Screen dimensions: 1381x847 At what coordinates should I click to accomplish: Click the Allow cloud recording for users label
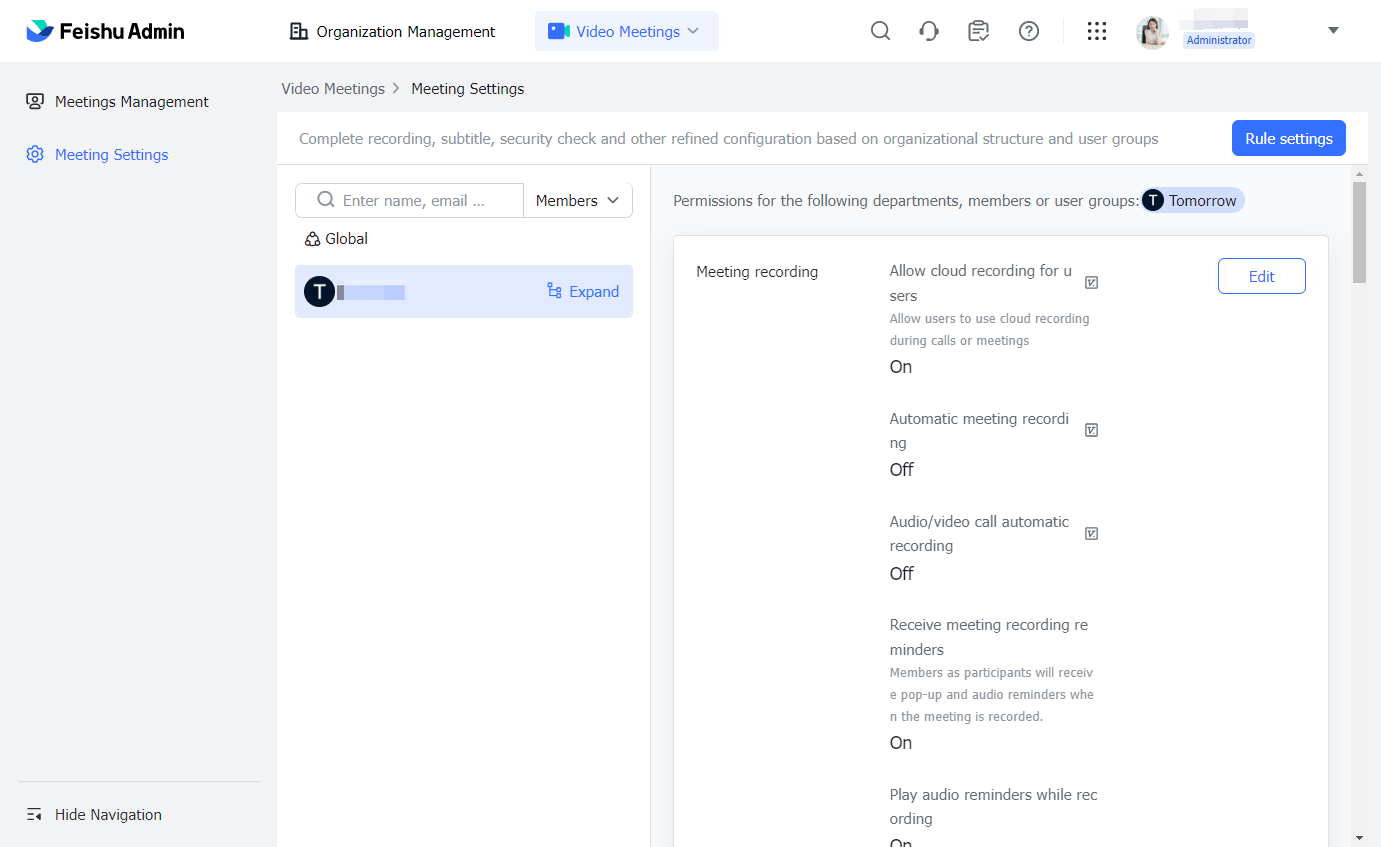coord(980,283)
